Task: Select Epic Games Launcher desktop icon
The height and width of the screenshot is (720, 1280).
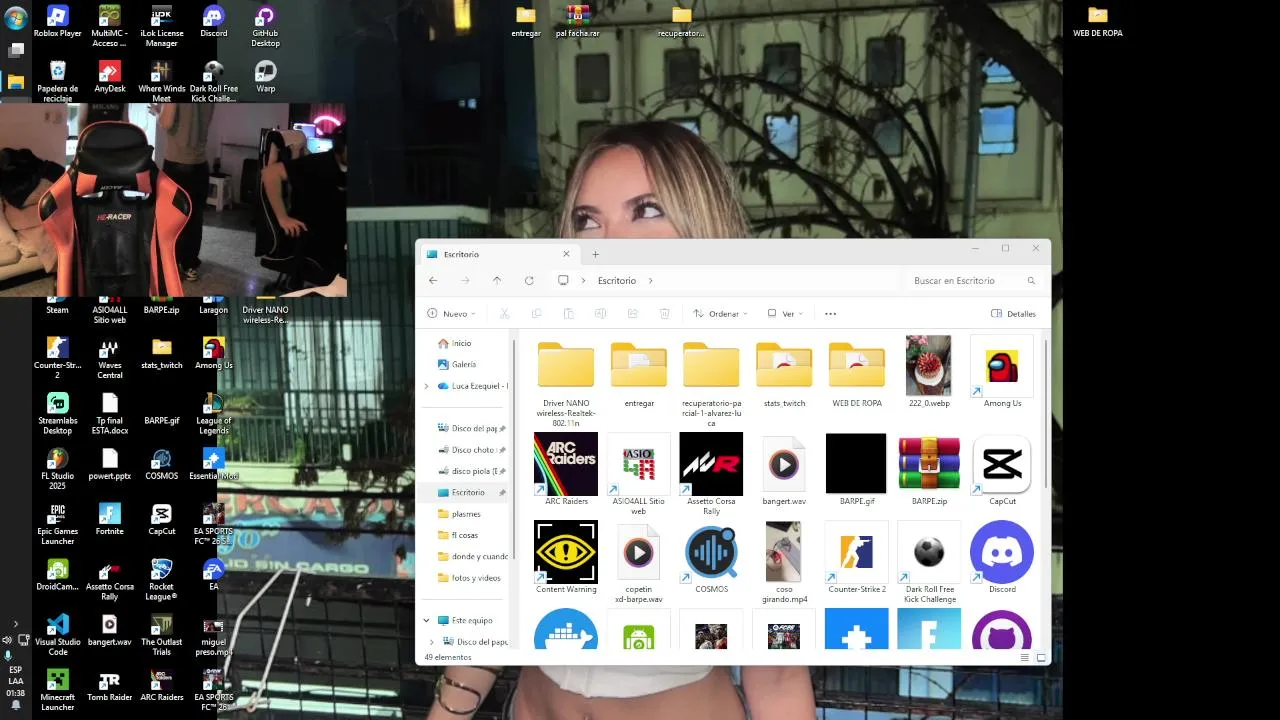Action: 58,524
